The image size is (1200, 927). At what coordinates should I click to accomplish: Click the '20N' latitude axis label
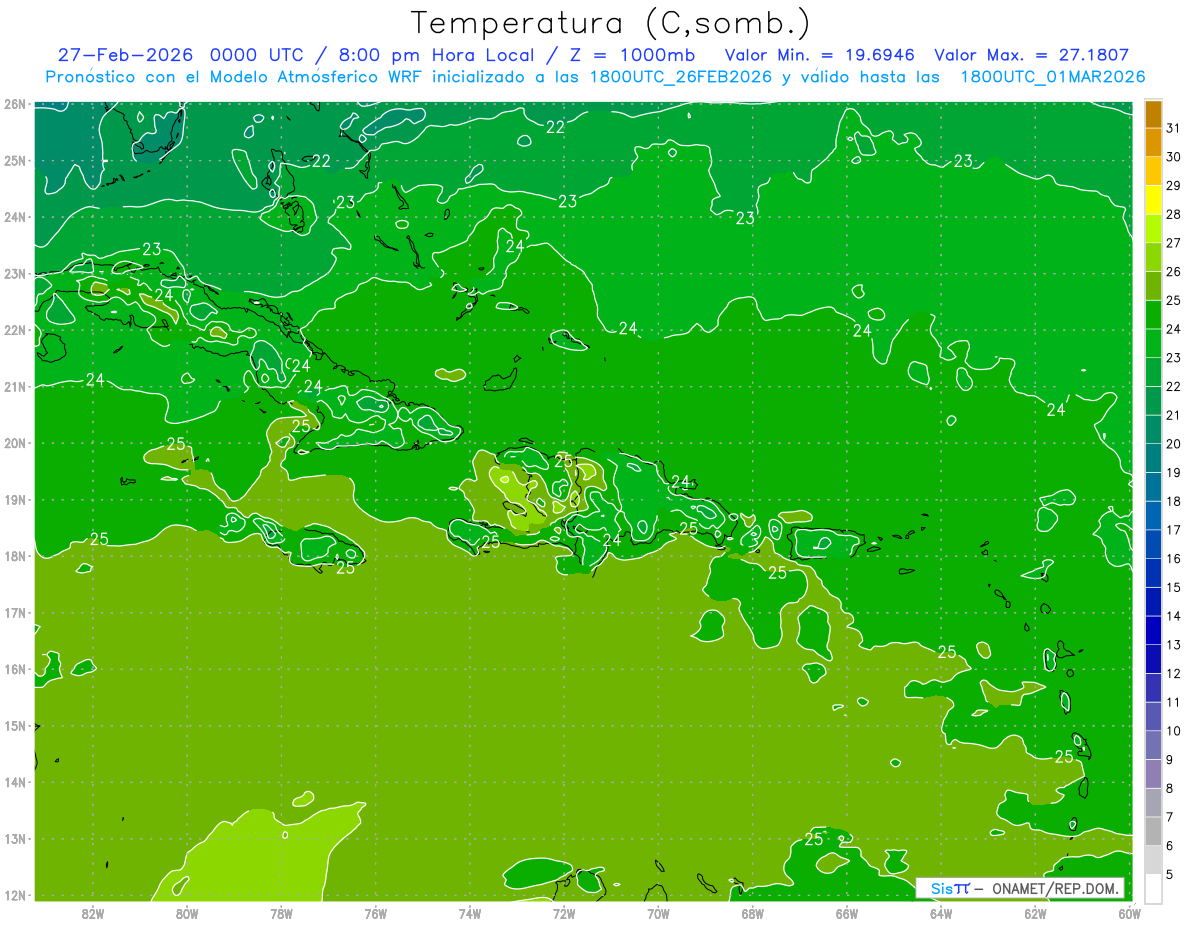tap(15, 443)
